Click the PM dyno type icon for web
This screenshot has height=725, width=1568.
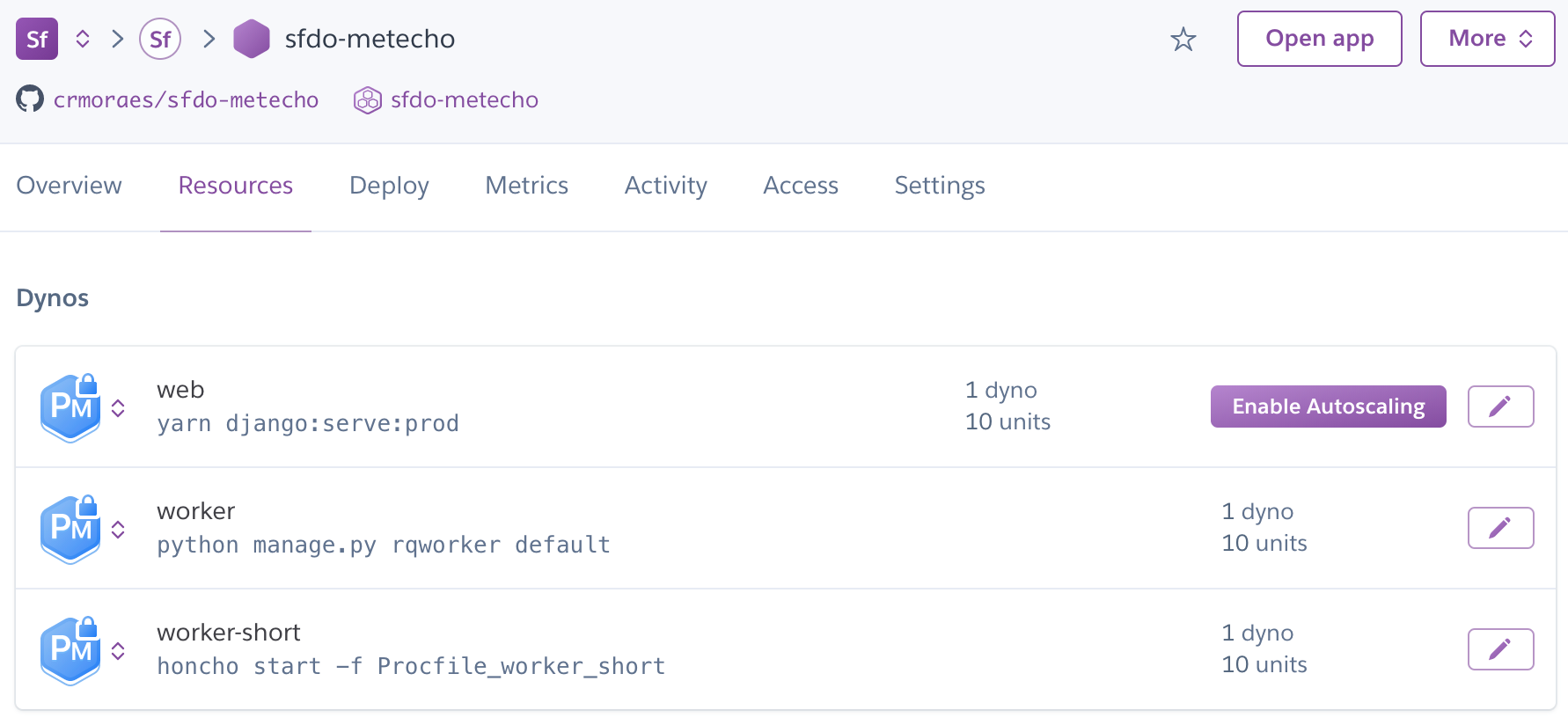(x=70, y=407)
